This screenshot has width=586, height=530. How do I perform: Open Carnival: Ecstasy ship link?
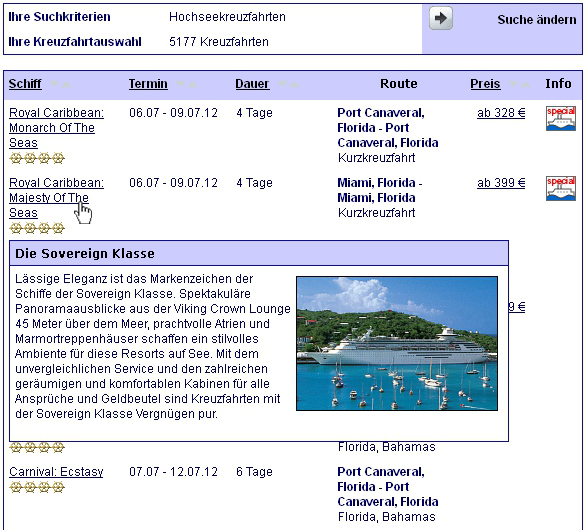click(56, 472)
